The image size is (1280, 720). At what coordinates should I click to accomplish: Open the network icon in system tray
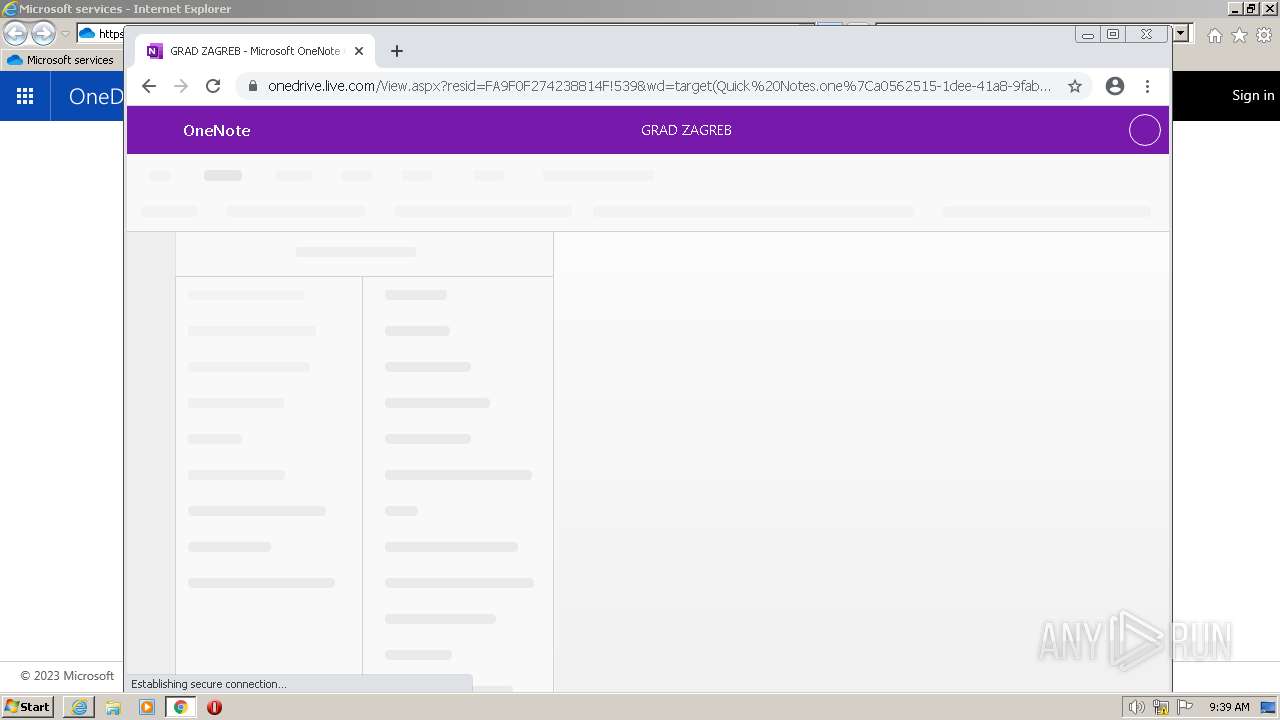pyautogui.click(x=1161, y=707)
